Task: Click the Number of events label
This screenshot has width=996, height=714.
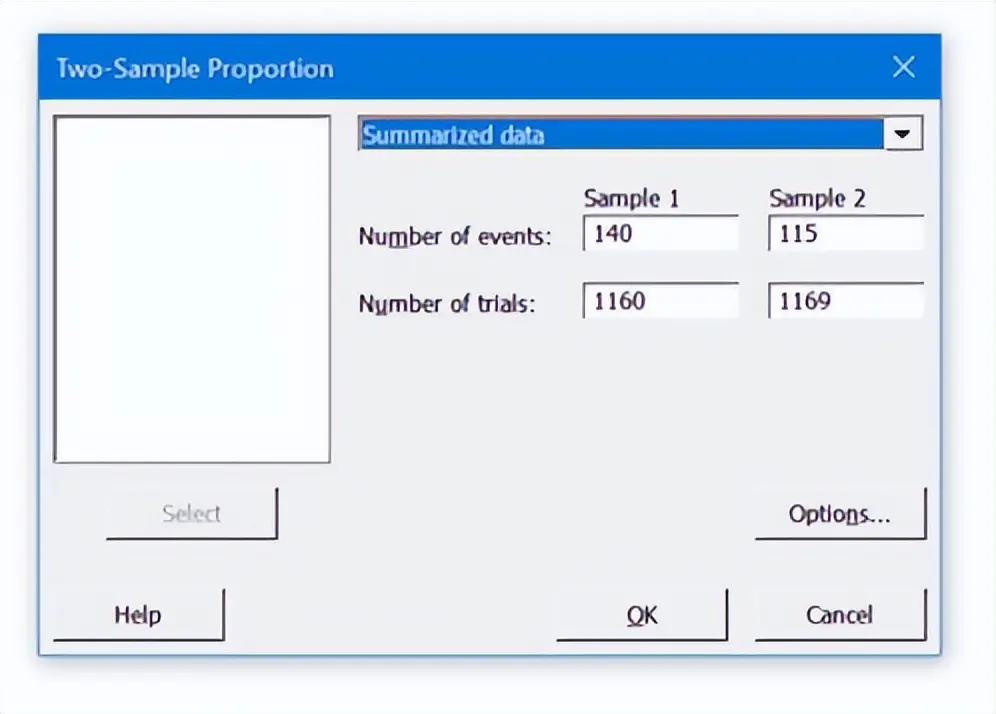Action: (x=455, y=236)
